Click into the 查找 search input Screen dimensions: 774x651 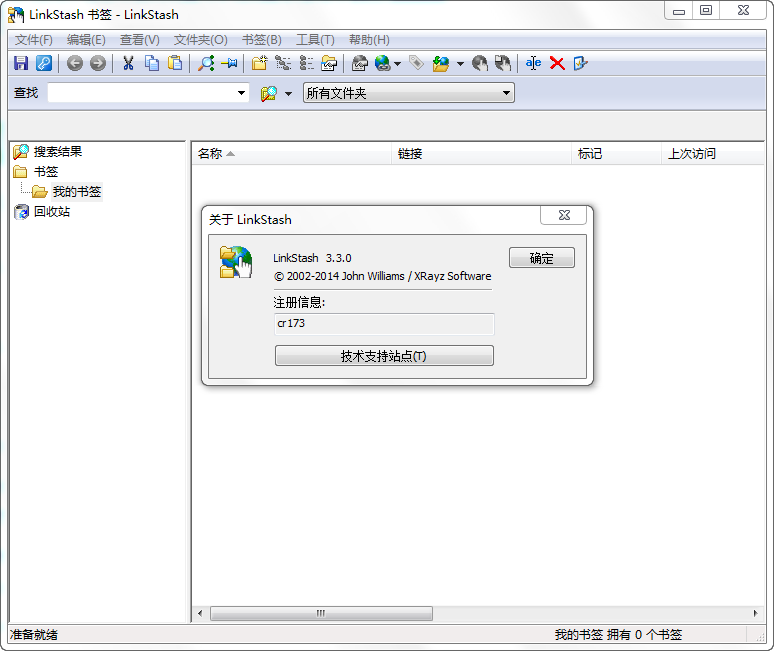(142, 93)
